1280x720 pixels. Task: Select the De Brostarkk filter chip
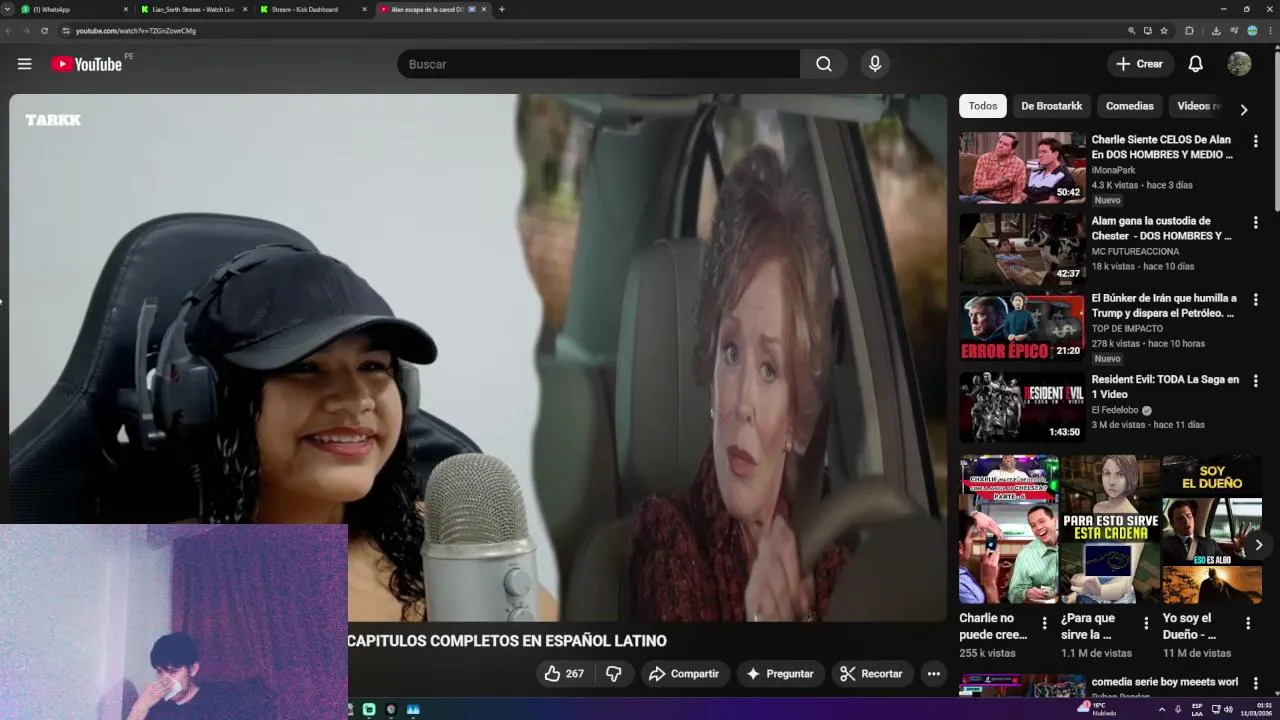(x=1051, y=106)
